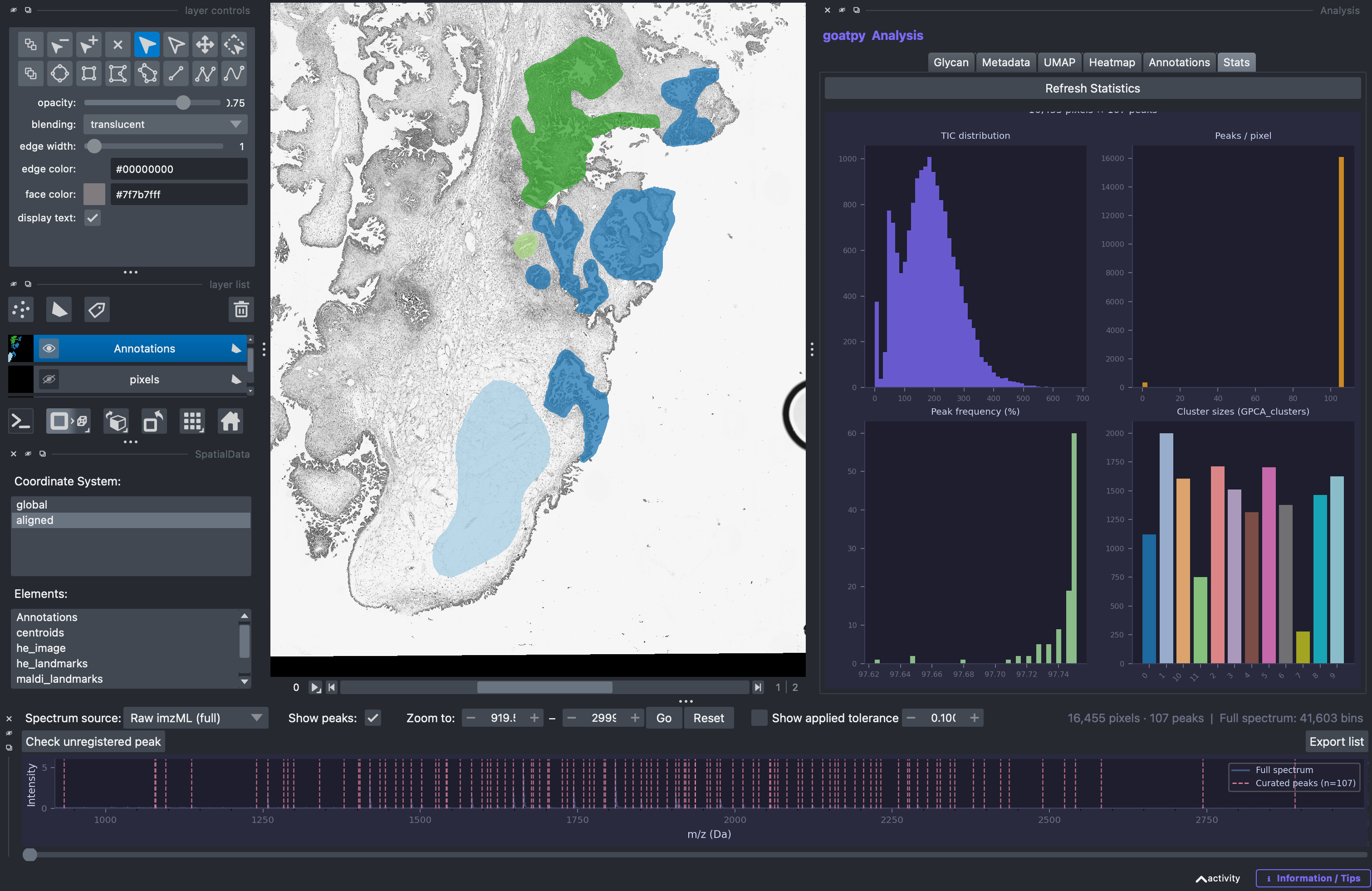This screenshot has height=891, width=1372.
Task: Click Check unregistered peak button
Action: [x=93, y=741]
